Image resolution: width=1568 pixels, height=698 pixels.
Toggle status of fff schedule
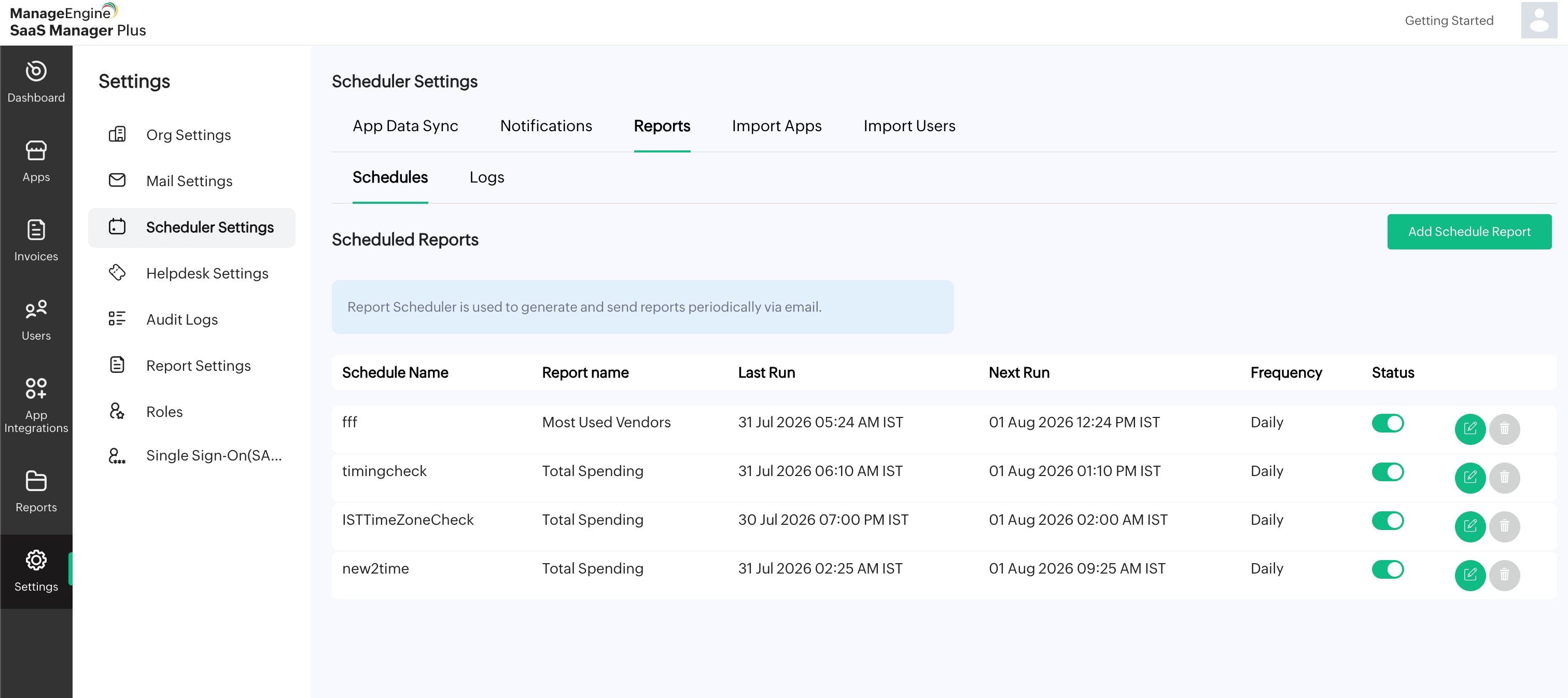(1388, 423)
